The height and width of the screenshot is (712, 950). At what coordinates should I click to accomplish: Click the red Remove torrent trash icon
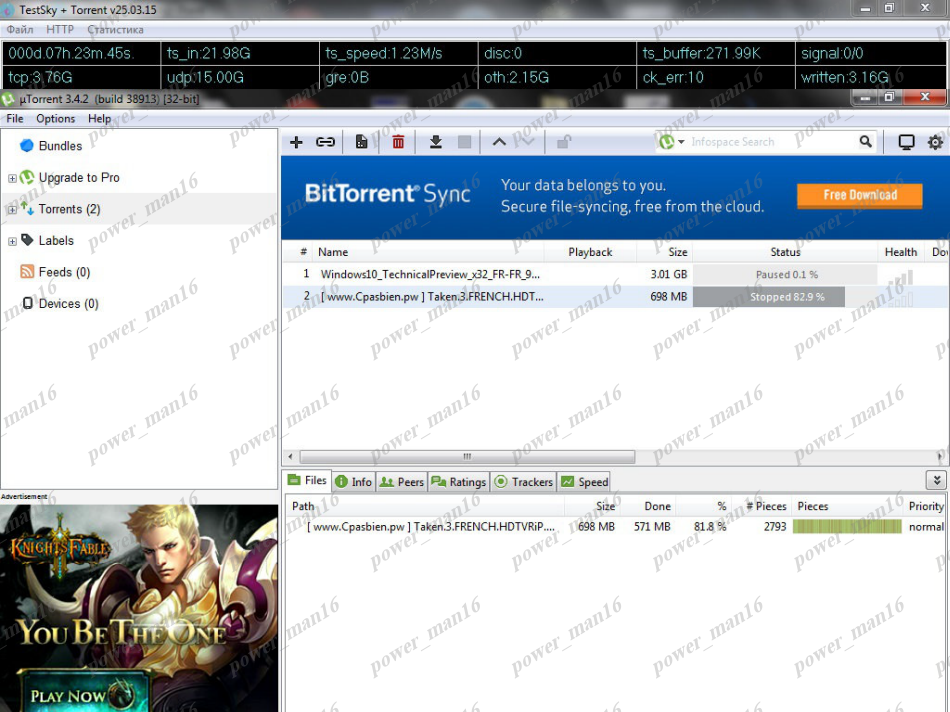click(x=398, y=142)
